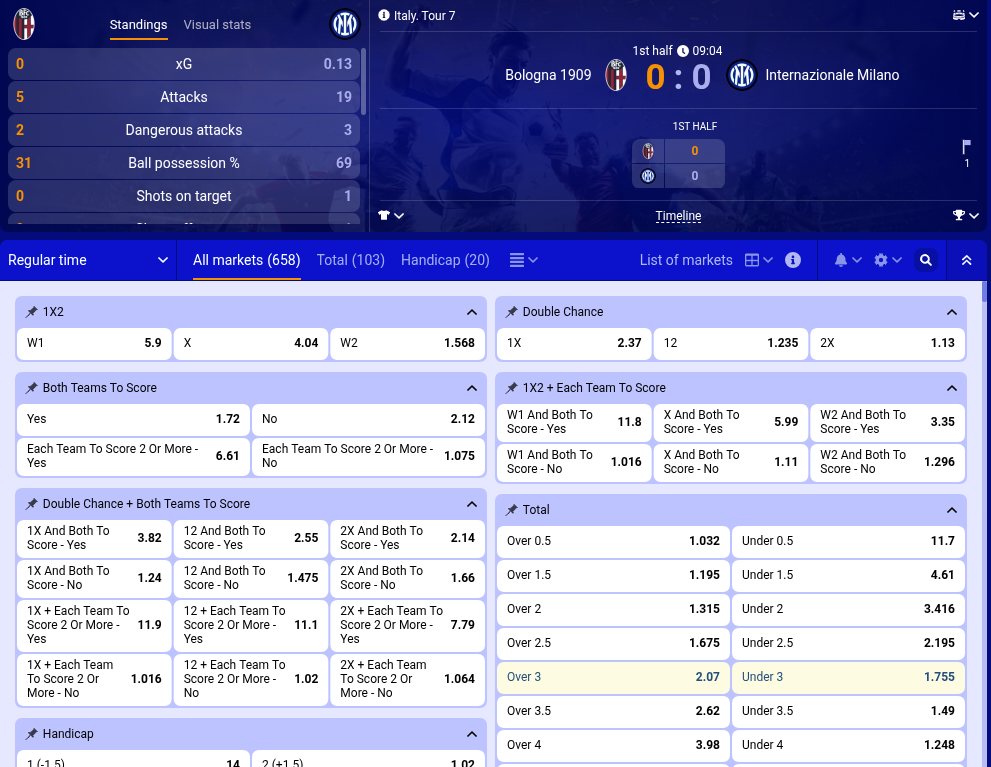The image size is (991, 767).
Task: Select X And Both To Score - No
Action: [x=731, y=462]
